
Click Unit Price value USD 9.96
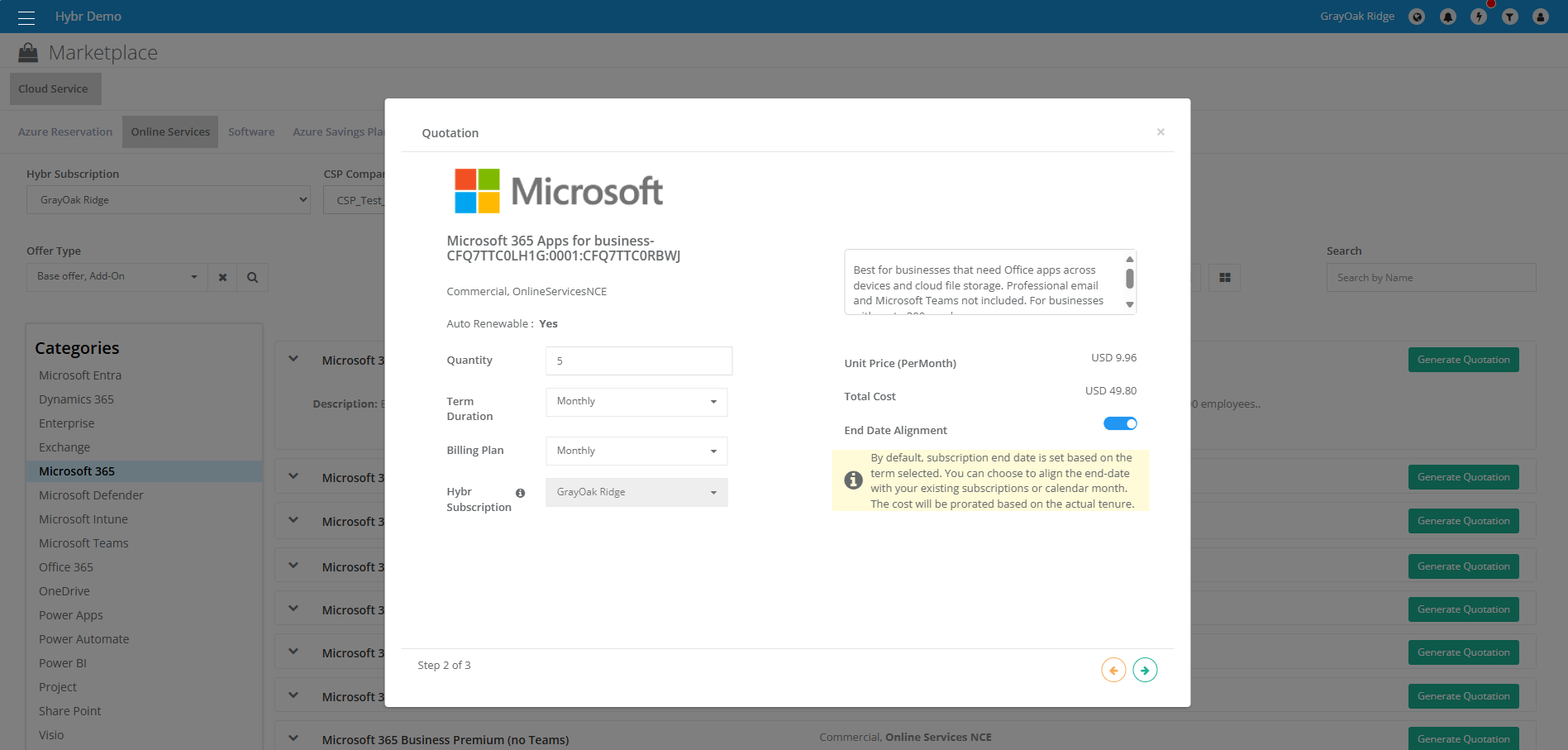[1113, 358]
